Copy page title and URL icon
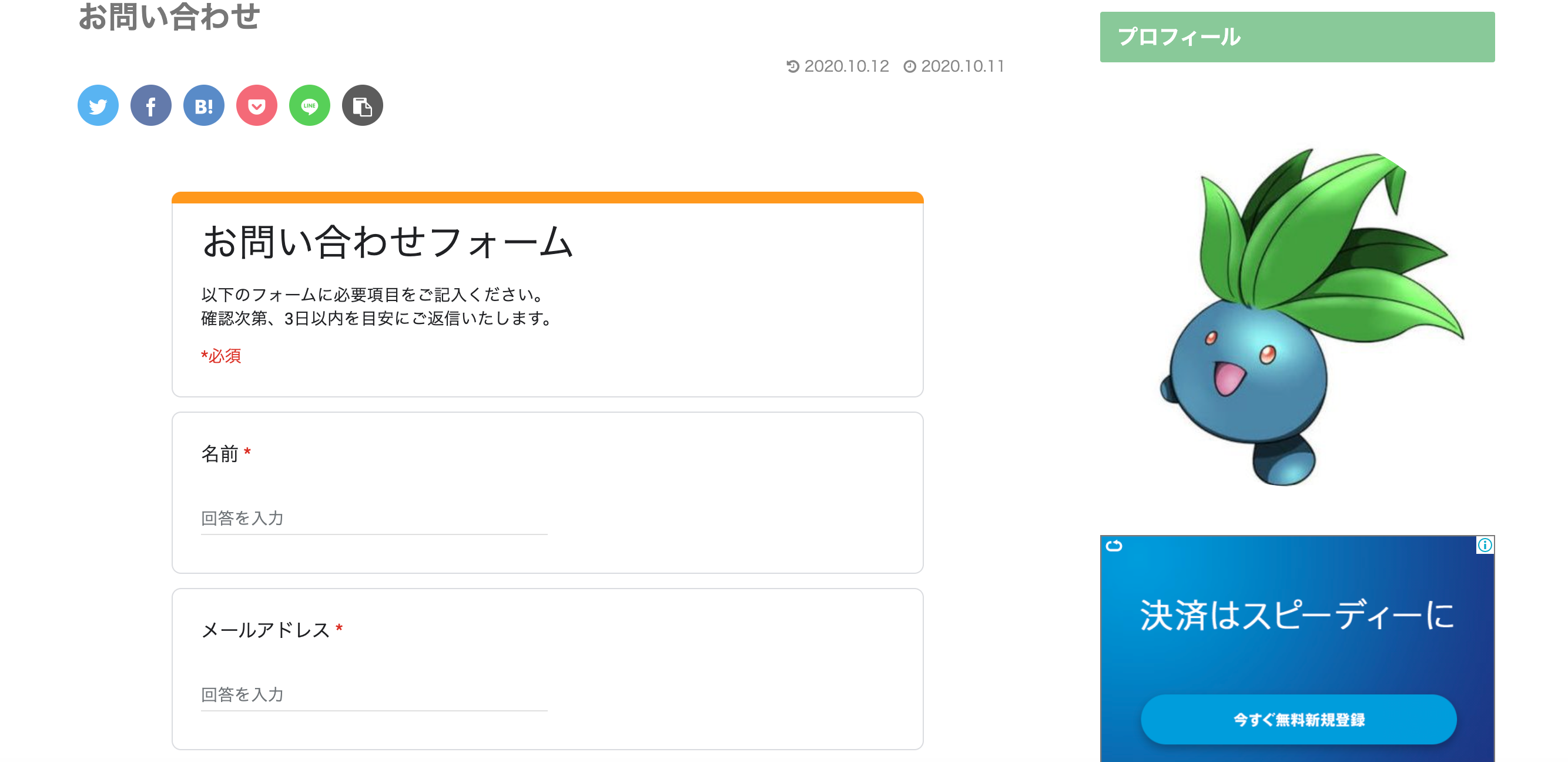The width and height of the screenshot is (1568, 762). click(363, 105)
